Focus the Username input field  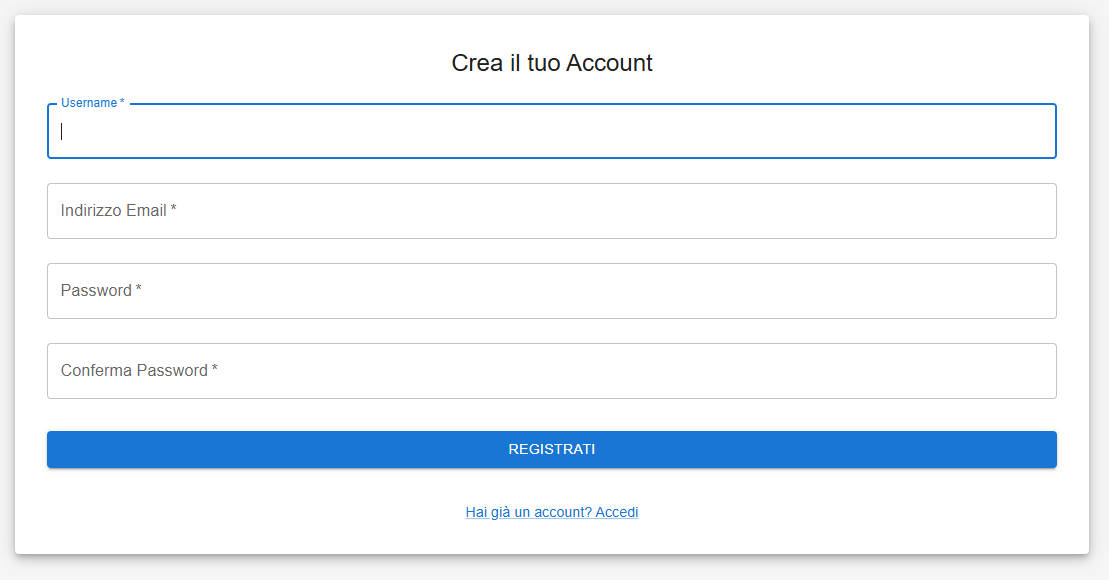[x=552, y=132]
